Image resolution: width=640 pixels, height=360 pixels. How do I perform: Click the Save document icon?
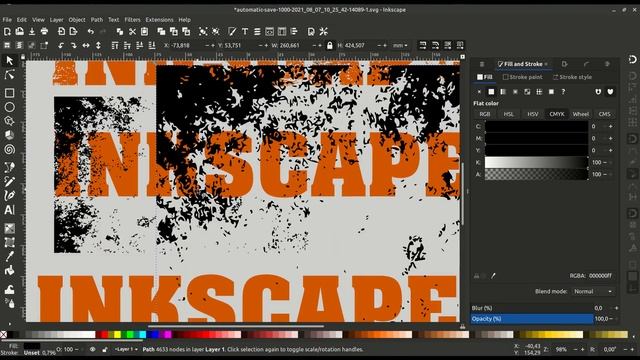pos(32,31)
